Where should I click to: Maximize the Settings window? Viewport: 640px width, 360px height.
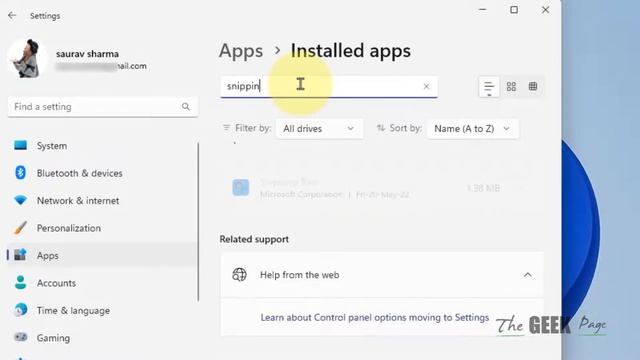tap(514, 10)
